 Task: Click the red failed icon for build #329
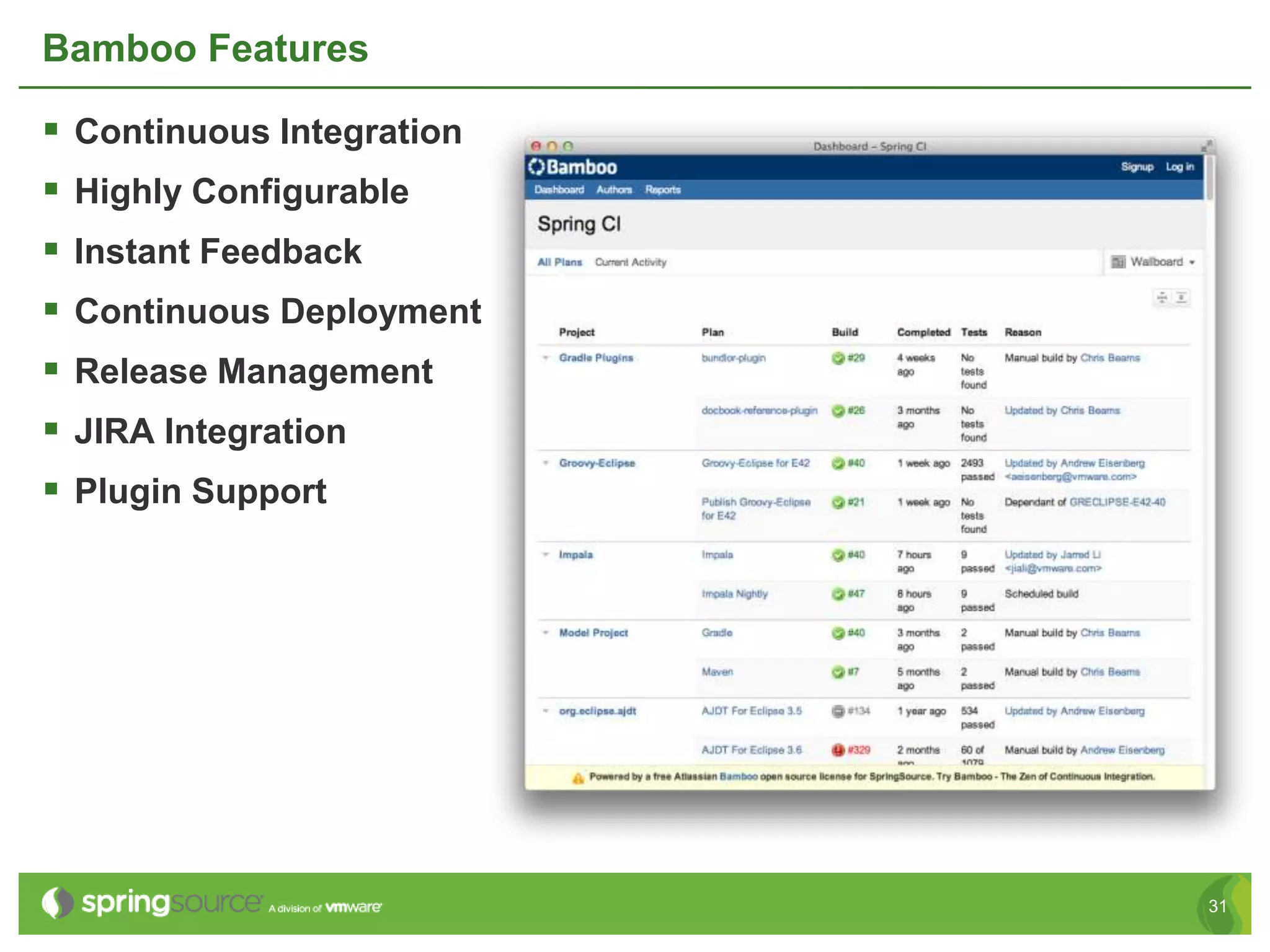point(838,751)
